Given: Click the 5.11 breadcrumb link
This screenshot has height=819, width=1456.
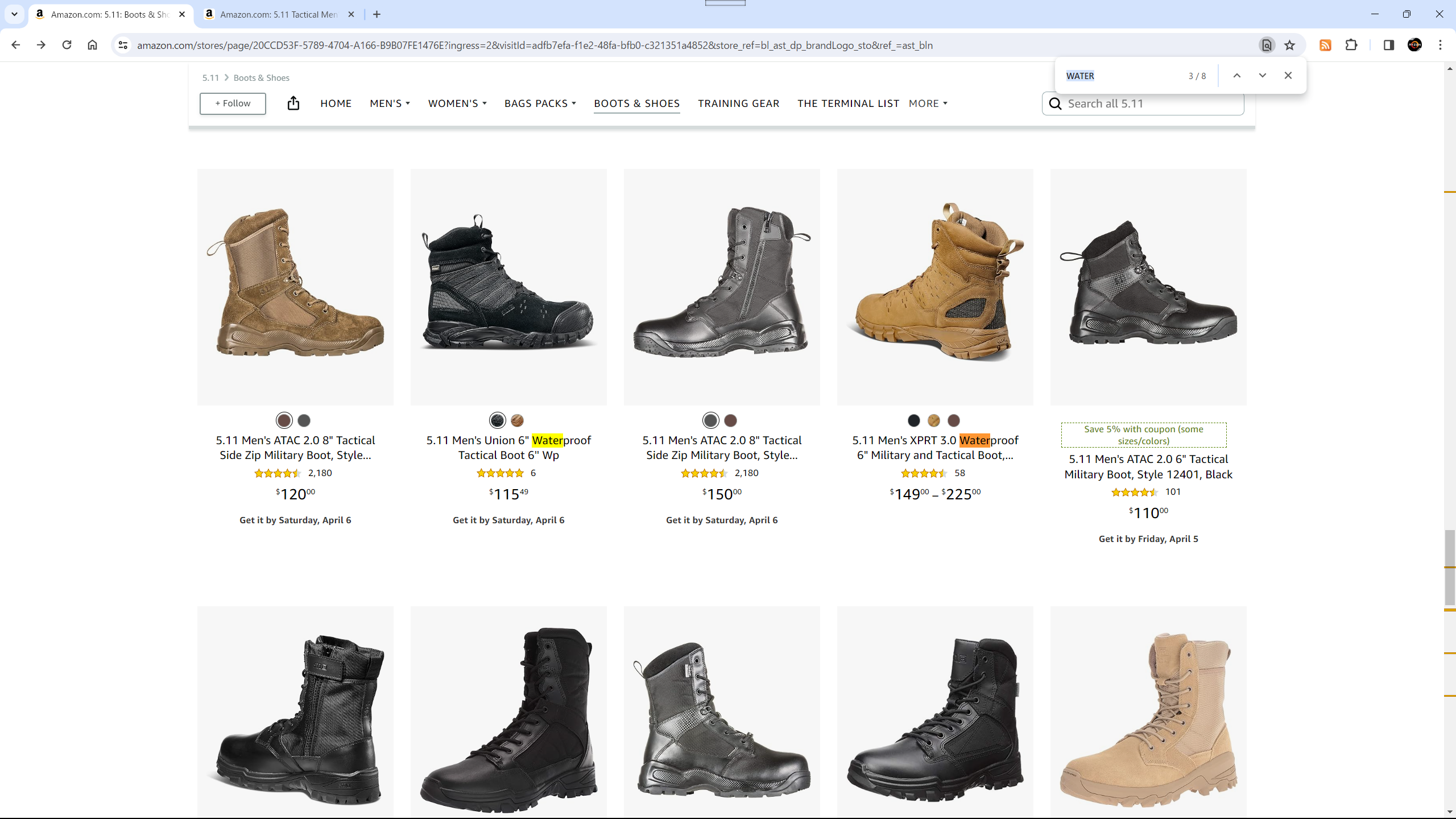Looking at the screenshot, I should click(210, 78).
